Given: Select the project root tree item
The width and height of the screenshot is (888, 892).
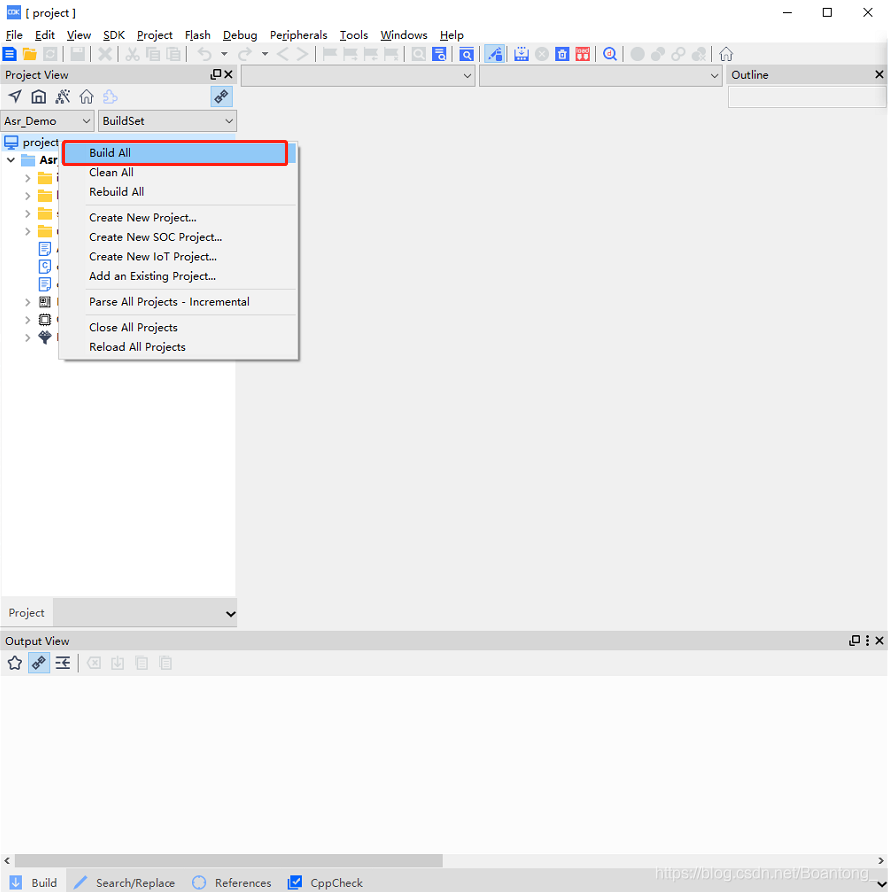Looking at the screenshot, I should click(31, 142).
